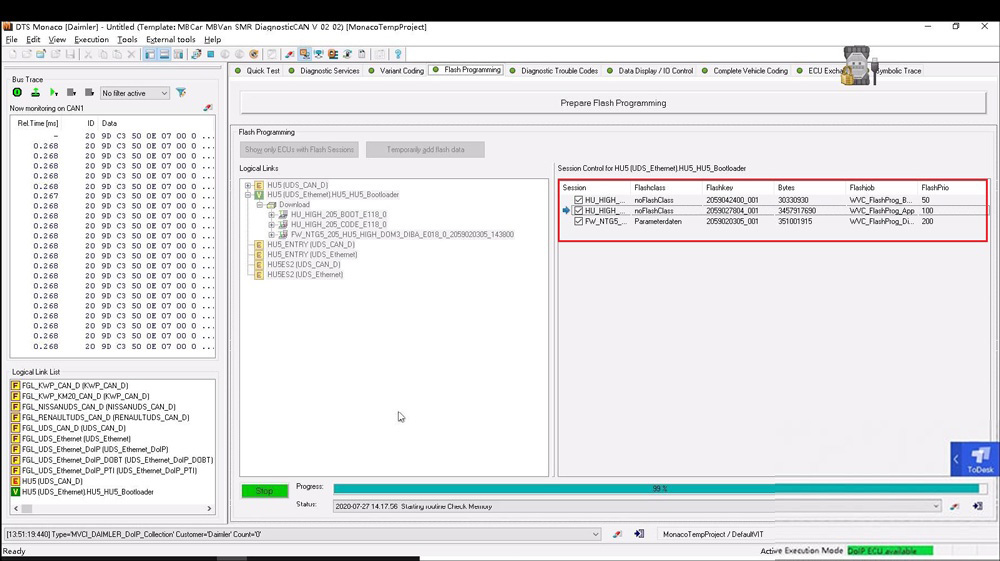Click red pen icon beside the bottom log line
1000x561 pixels.
click(x=617, y=534)
